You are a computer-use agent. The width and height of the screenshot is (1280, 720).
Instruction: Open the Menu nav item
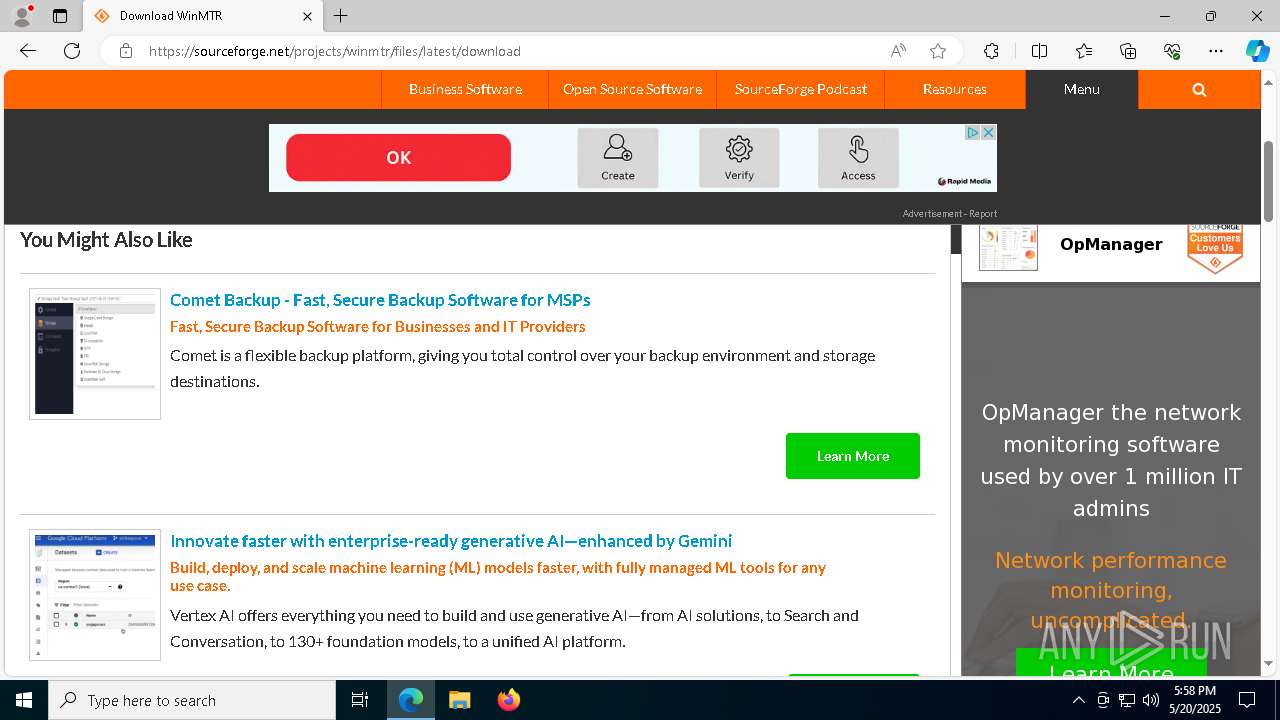1082,89
